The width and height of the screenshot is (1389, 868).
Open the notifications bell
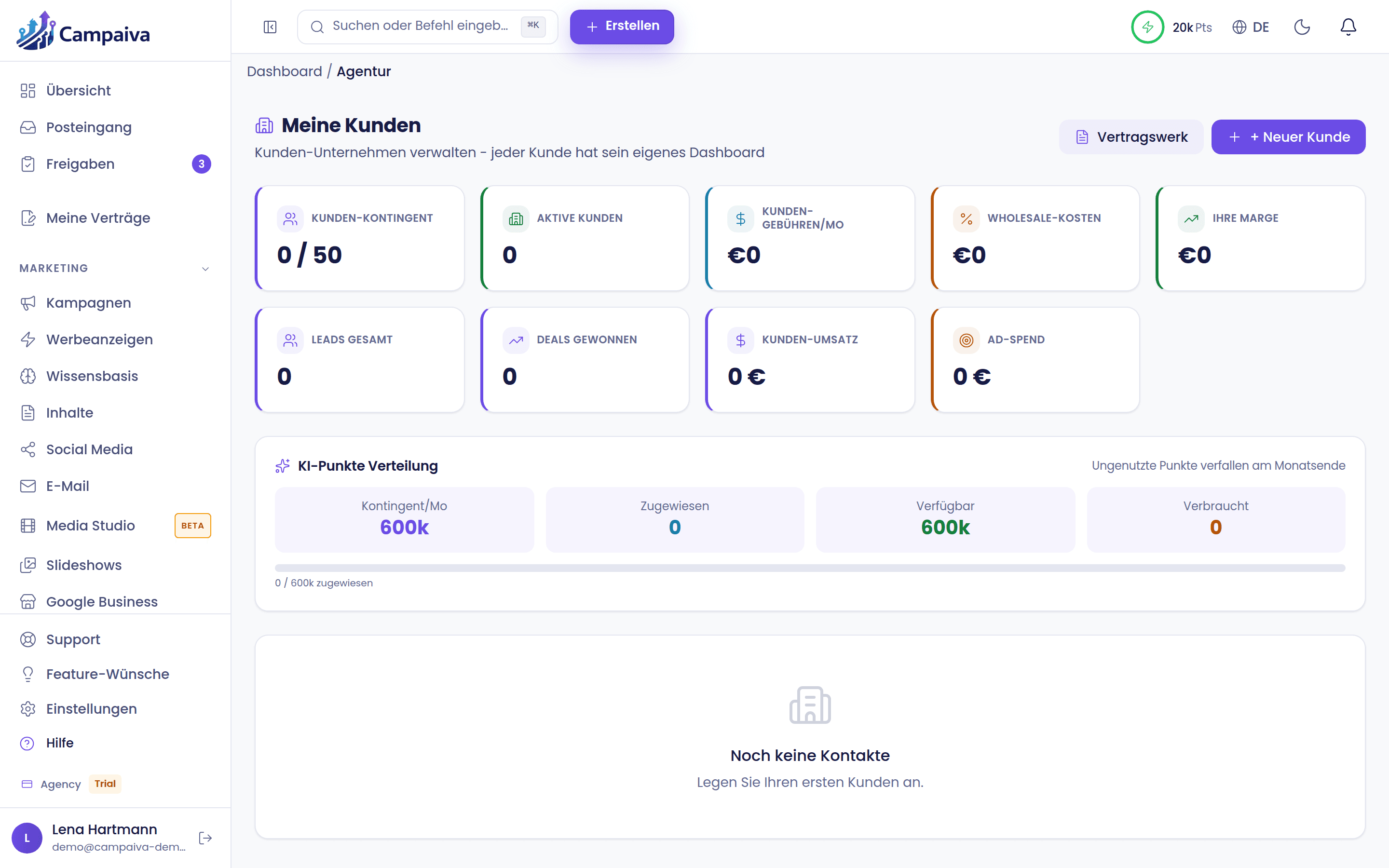click(x=1348, y=27)
